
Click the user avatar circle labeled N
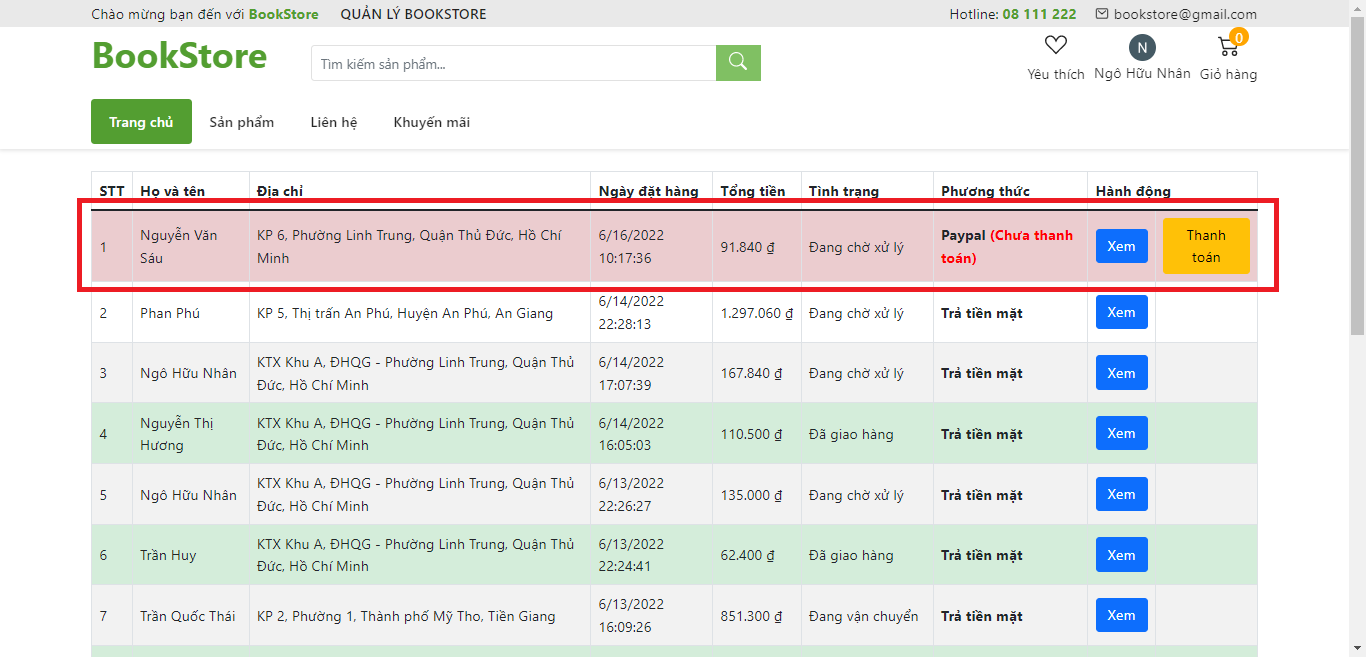tap(1141, 48)
